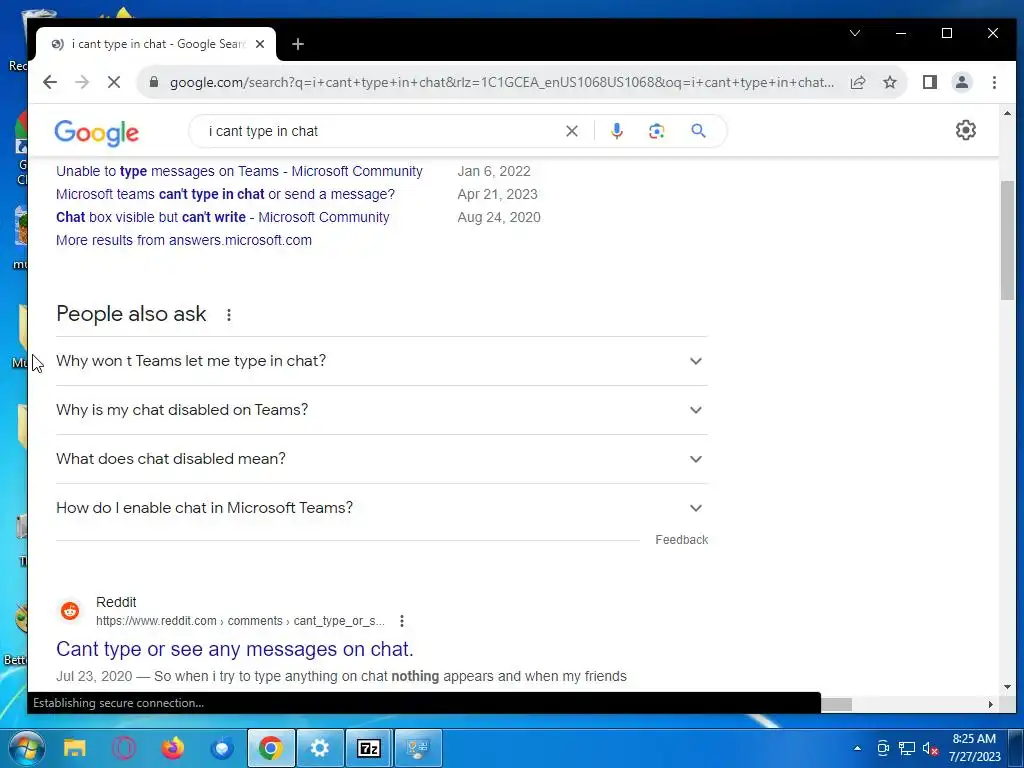Screen dimensions: 1024x768
Task: Open 'Chat box visible but can't write' link
Action: point(223,217)
